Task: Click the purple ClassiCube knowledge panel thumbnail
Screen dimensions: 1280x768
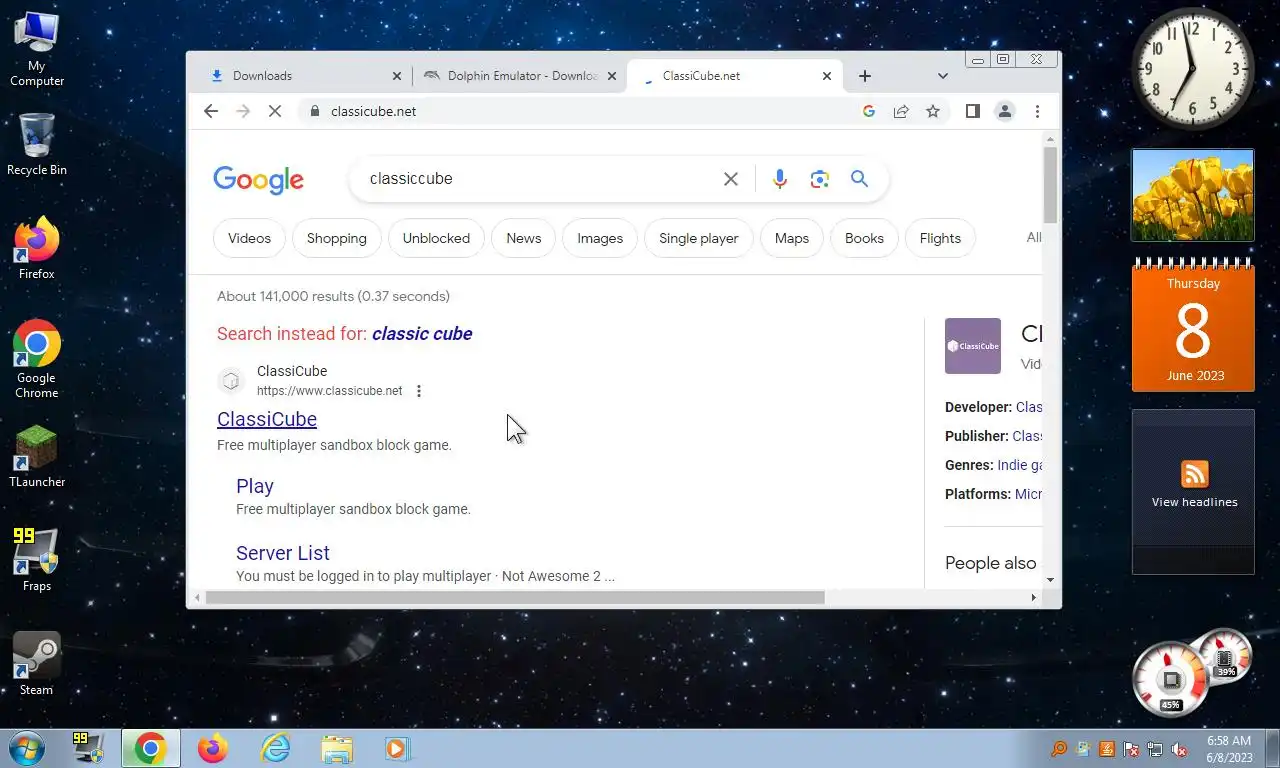Action: coord(973,346)
